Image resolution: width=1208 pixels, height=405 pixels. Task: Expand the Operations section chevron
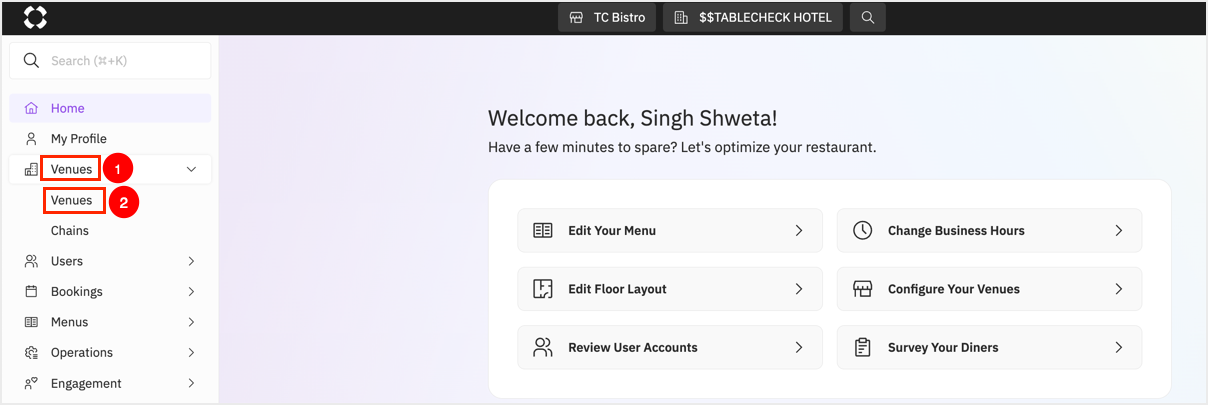tap(191, 353)
